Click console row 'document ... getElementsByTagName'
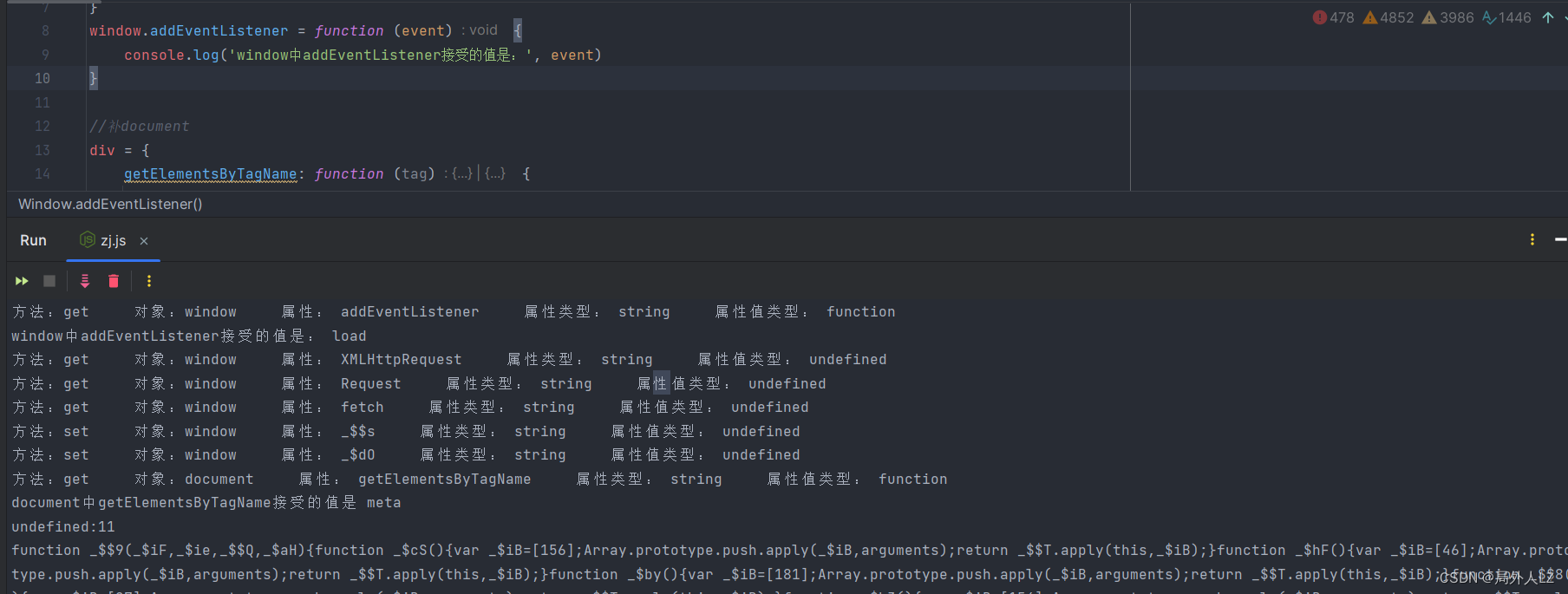The height and width of the screenshot is (594, 1568). coord(480,479)
